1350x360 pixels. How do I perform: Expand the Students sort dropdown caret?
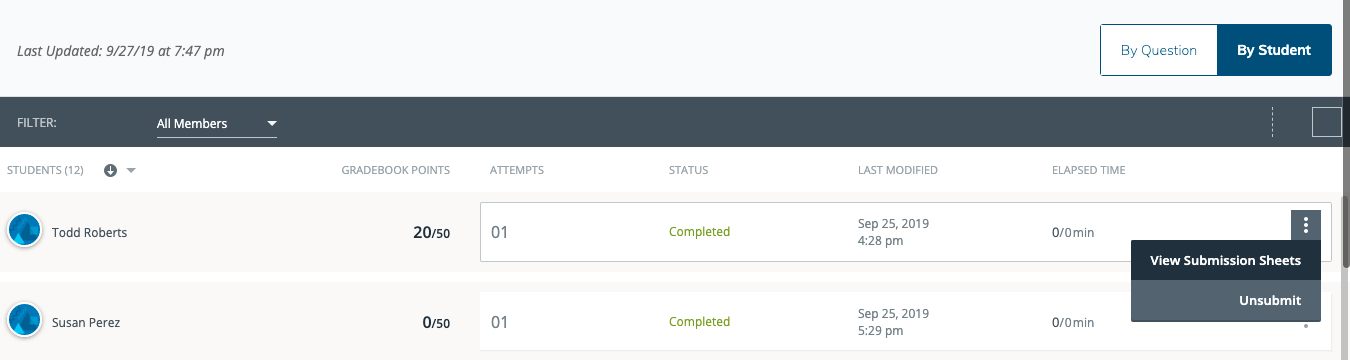[131, 170]
